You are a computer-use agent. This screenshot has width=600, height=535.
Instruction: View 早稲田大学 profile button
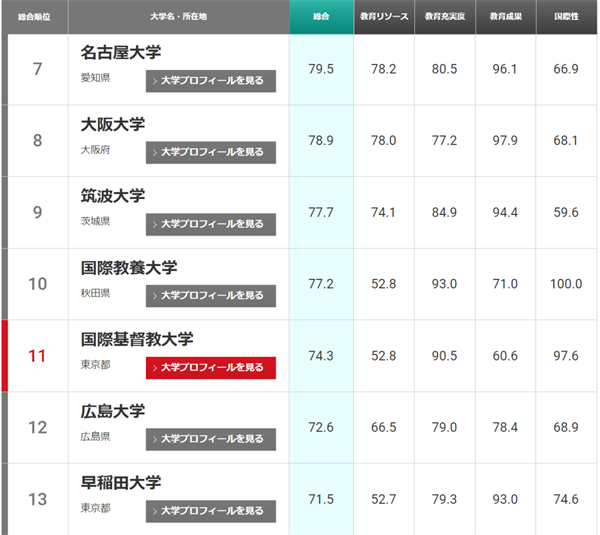click(x=211, y=511)
